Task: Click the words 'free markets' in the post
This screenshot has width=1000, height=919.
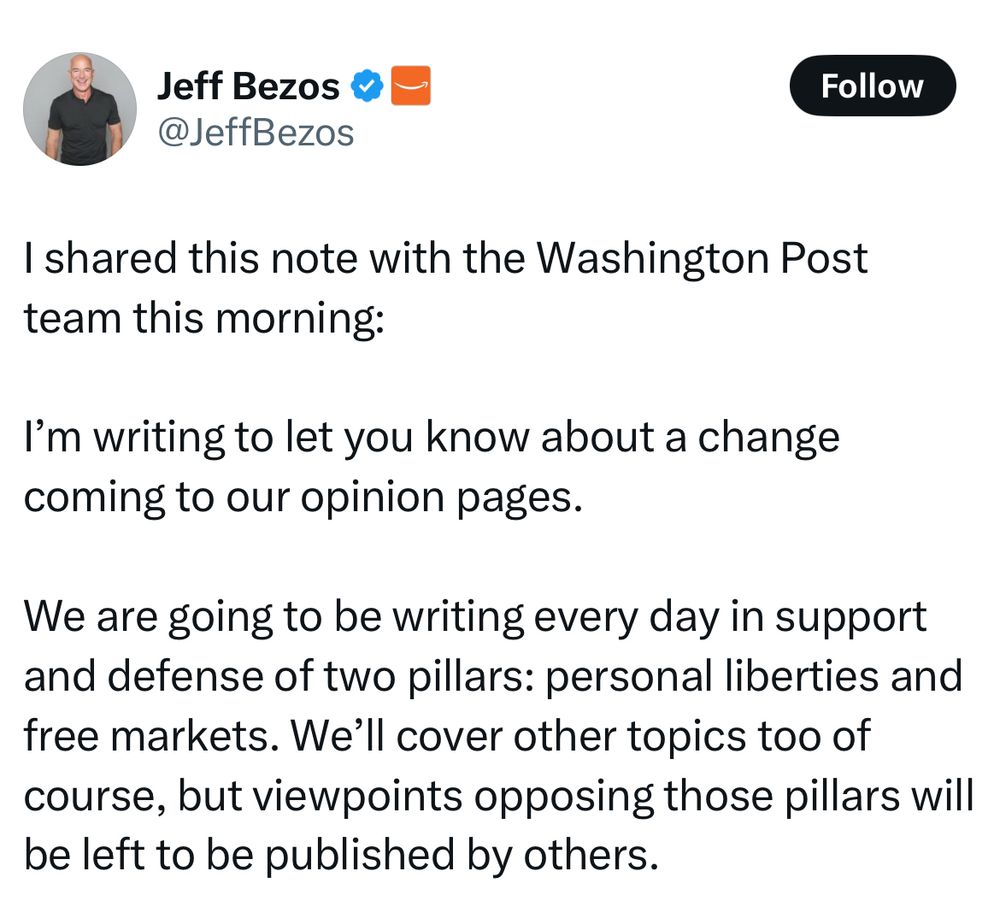Action: 151,736
